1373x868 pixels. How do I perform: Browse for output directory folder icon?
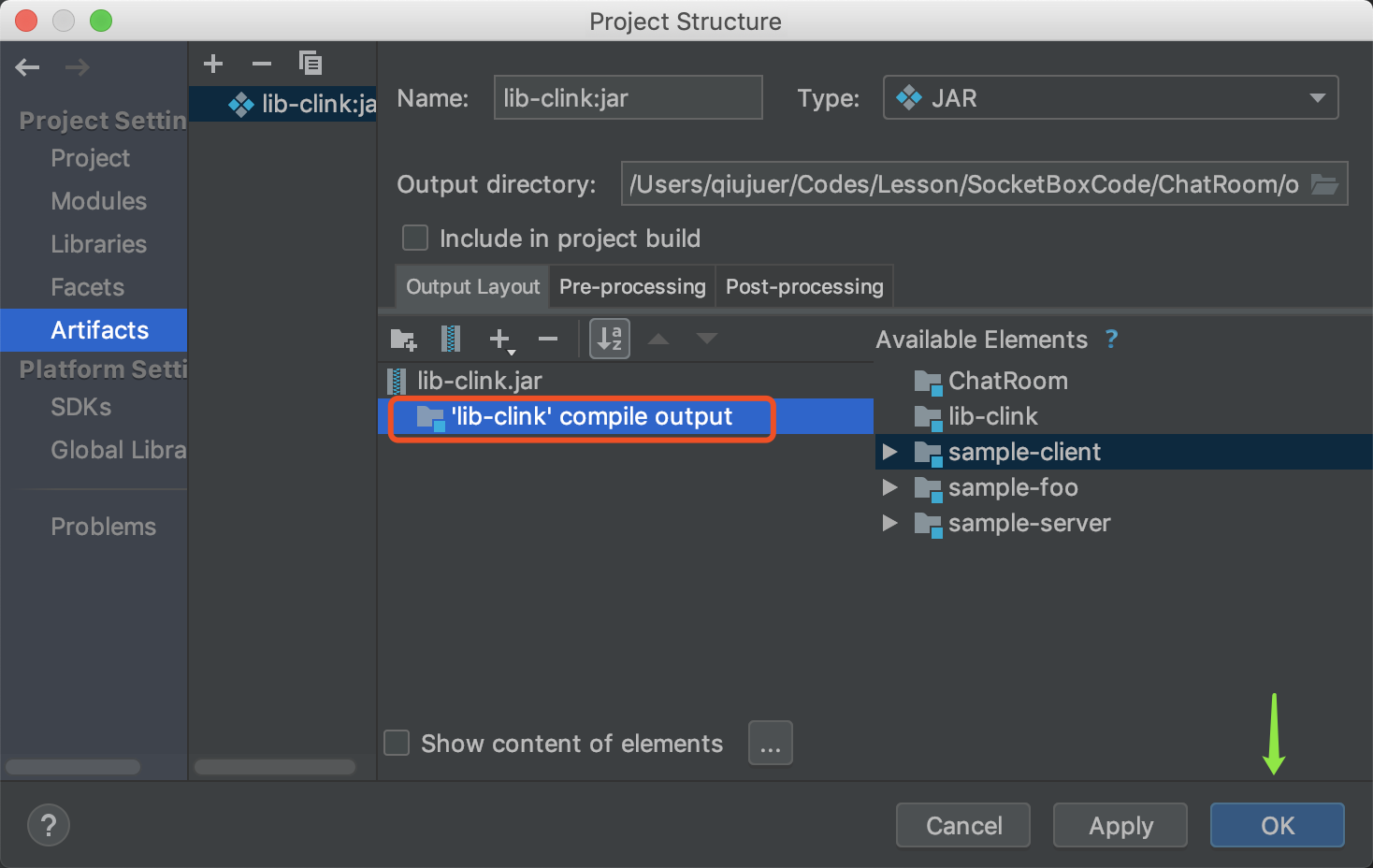(1324, 184)
